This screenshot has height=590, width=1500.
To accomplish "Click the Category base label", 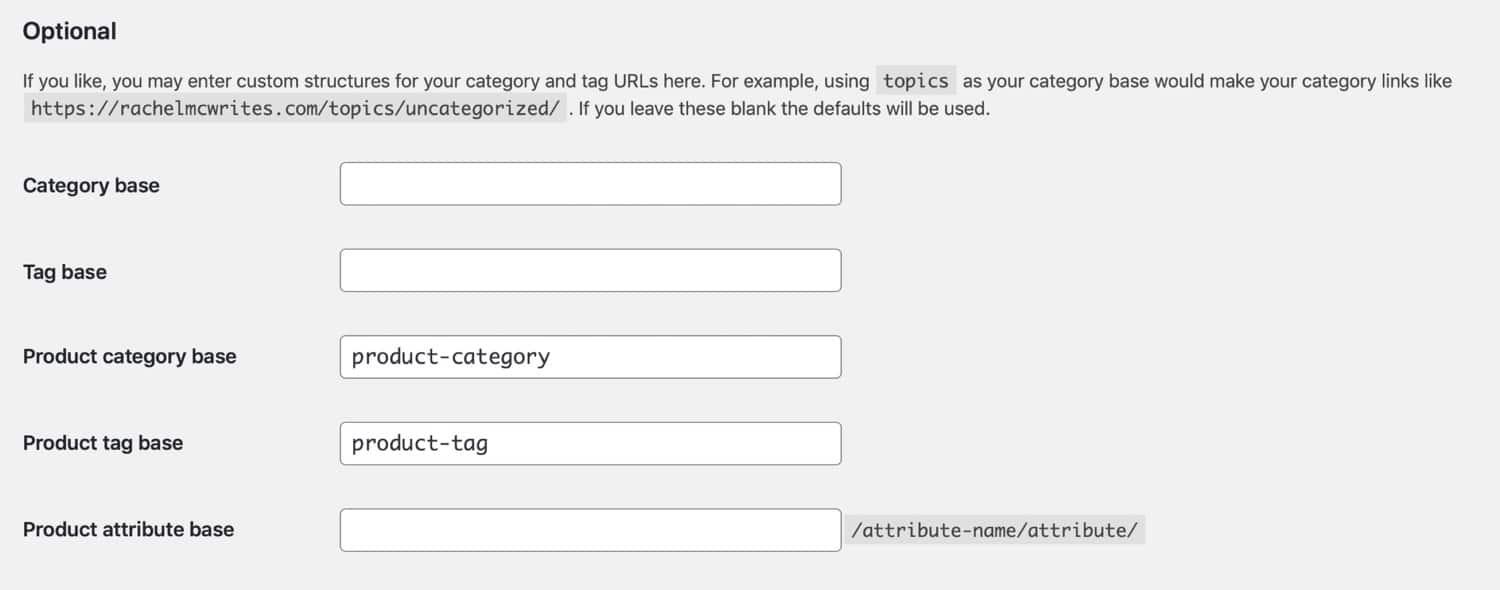I will click(x=90, y=185).
